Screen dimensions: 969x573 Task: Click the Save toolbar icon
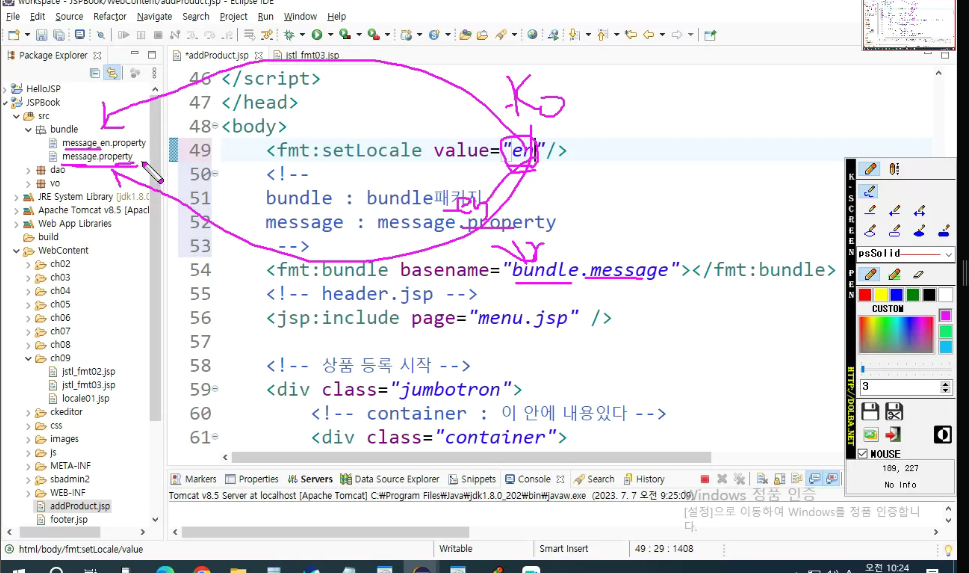point(41,35)
